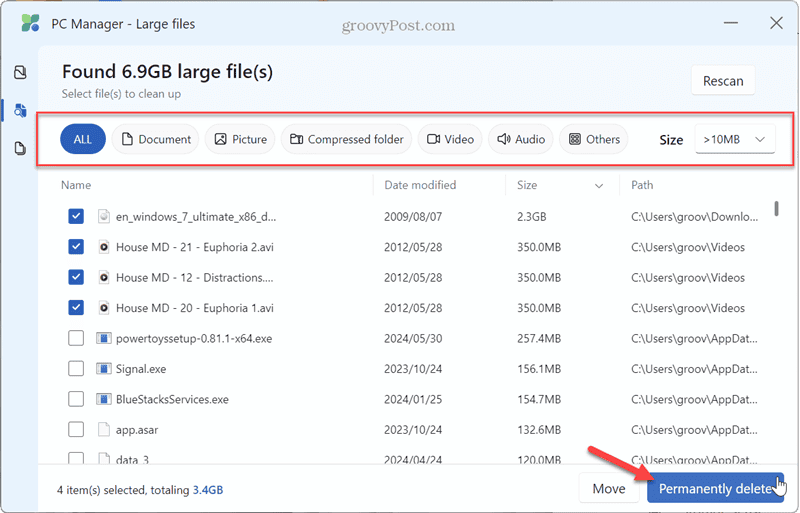The image size is (800, 513).
Task: Open the file page sidebar icon
Action: [20, 149]
